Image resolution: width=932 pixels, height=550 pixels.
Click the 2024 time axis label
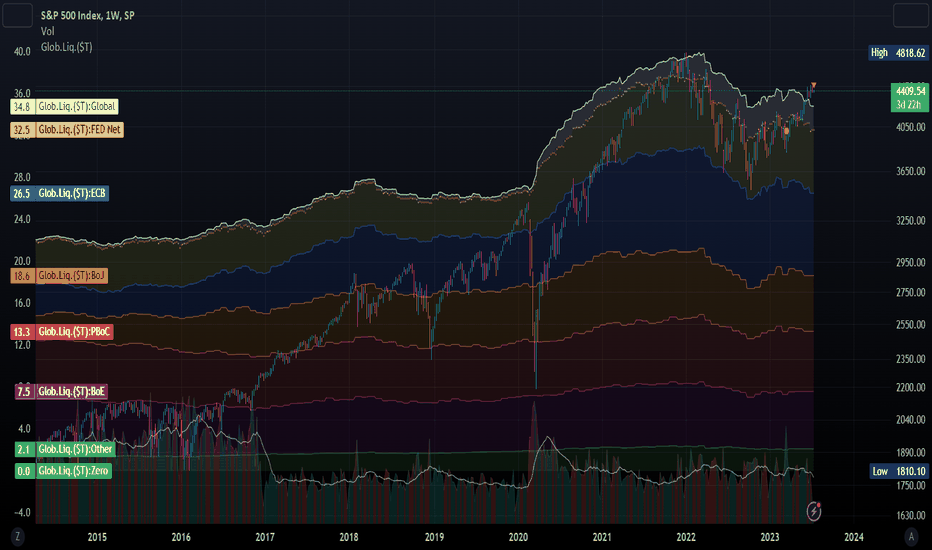pyautogui.click(x=854, y=537)
